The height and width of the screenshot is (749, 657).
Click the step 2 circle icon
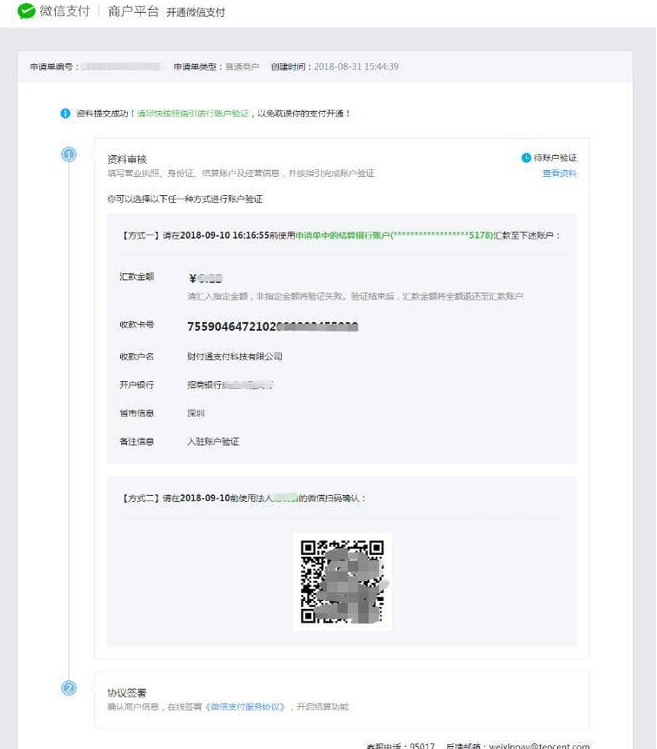click(x=69, y=688)
